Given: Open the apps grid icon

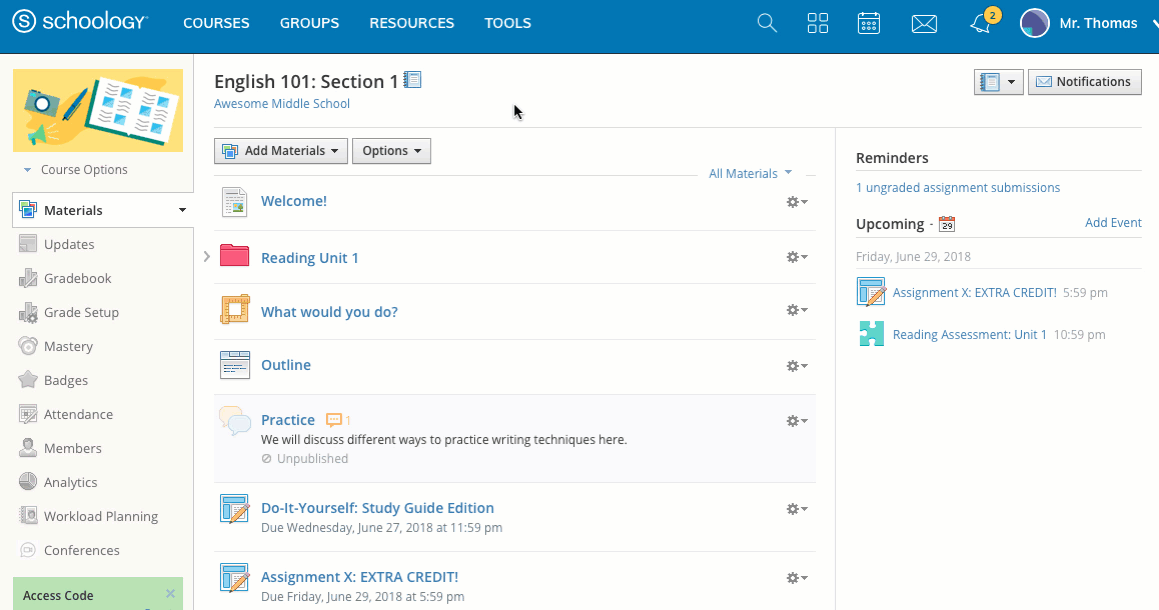Looking at the screenshot, I should point(818,23).
